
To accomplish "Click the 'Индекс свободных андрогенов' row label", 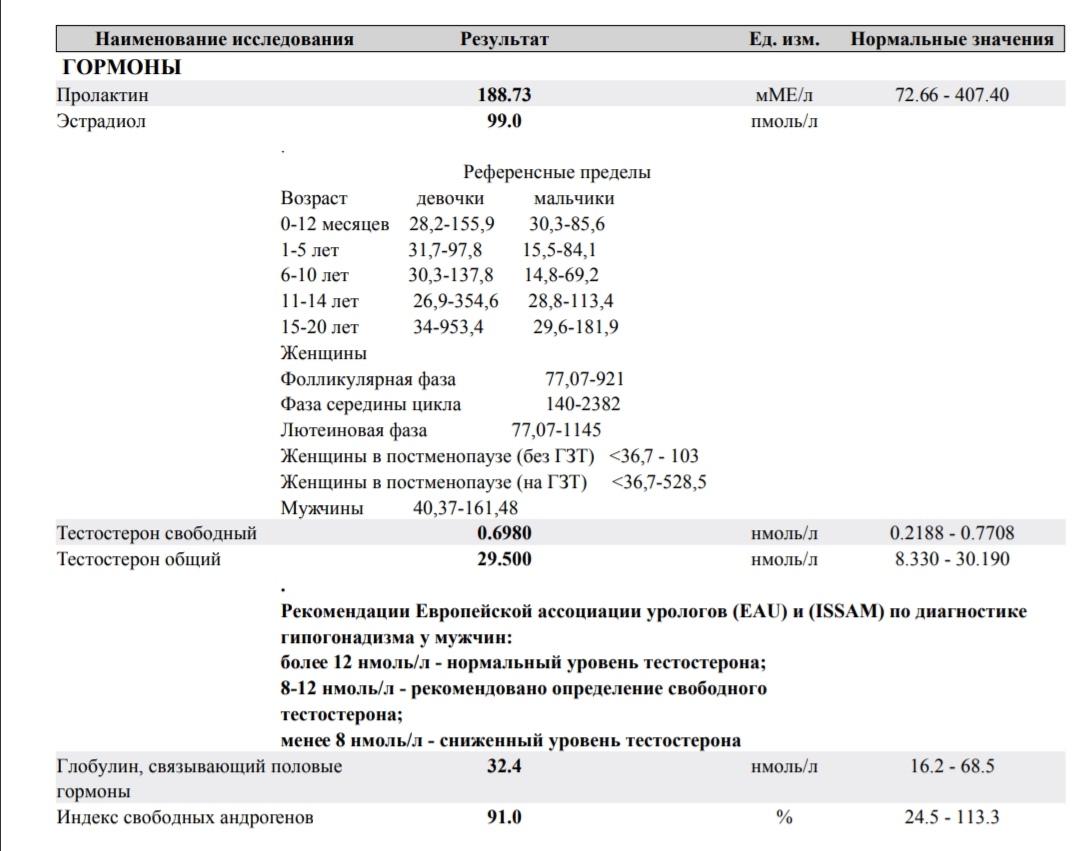I will [x=185, y=818].
